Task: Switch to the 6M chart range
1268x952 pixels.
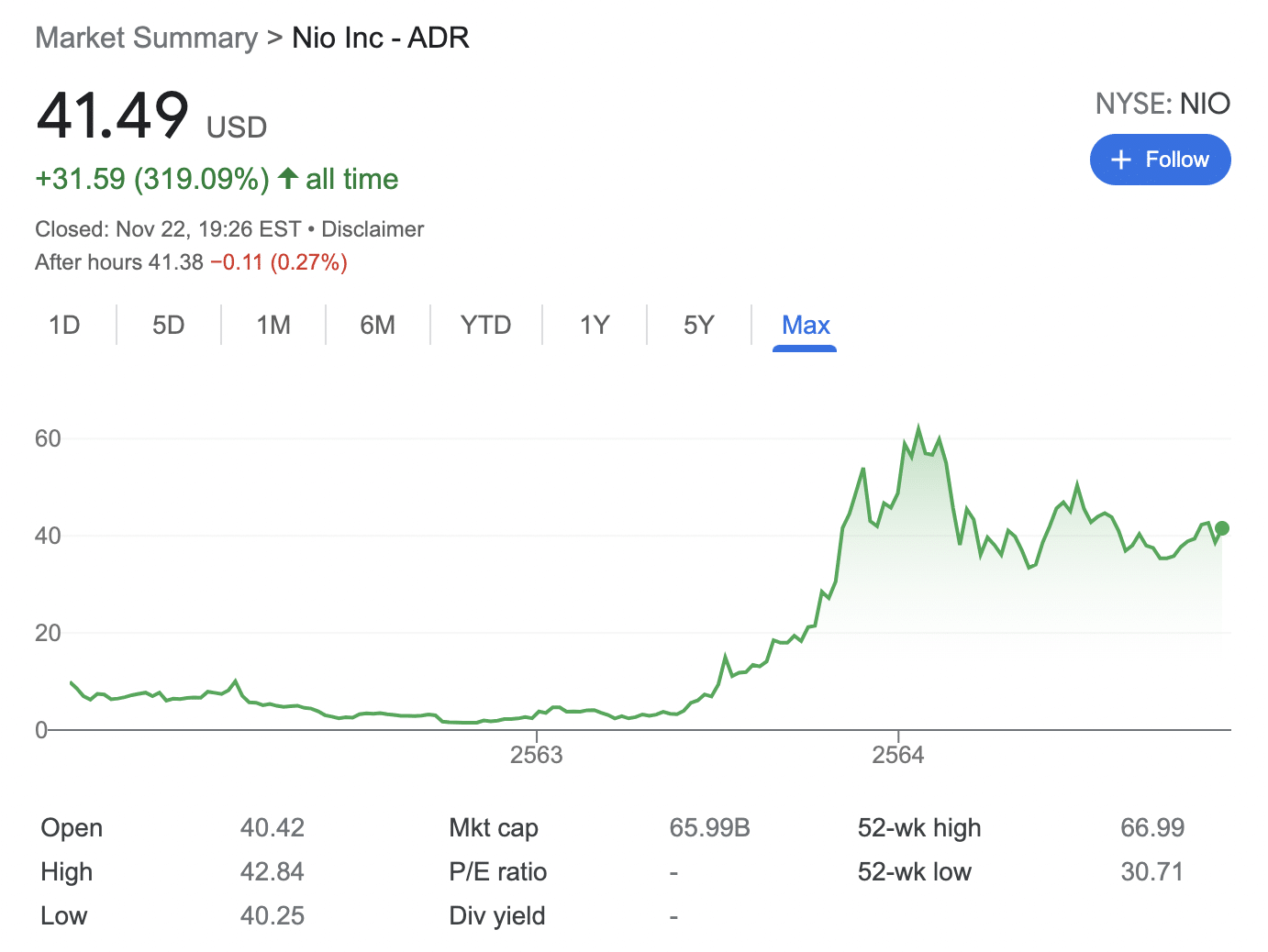Action: 377,325
